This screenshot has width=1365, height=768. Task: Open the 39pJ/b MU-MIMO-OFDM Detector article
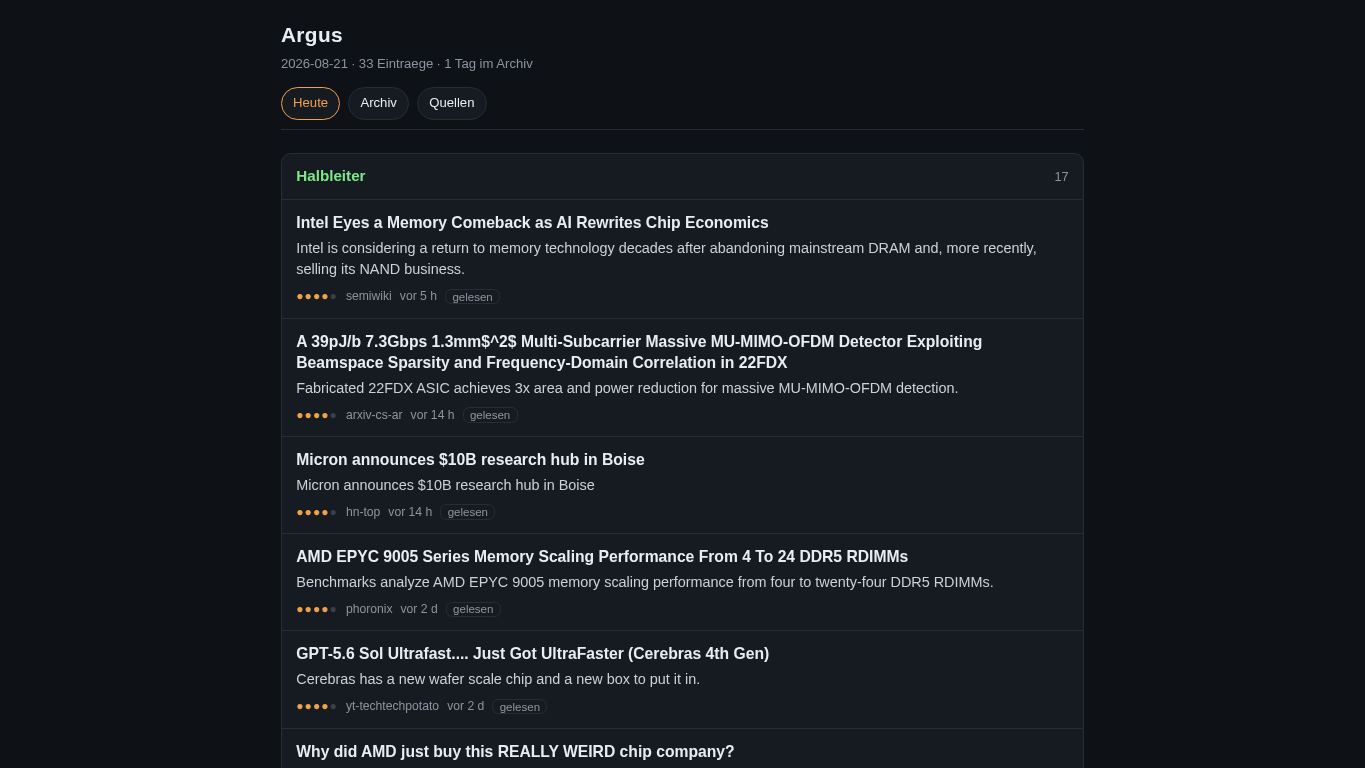point(639,352)
